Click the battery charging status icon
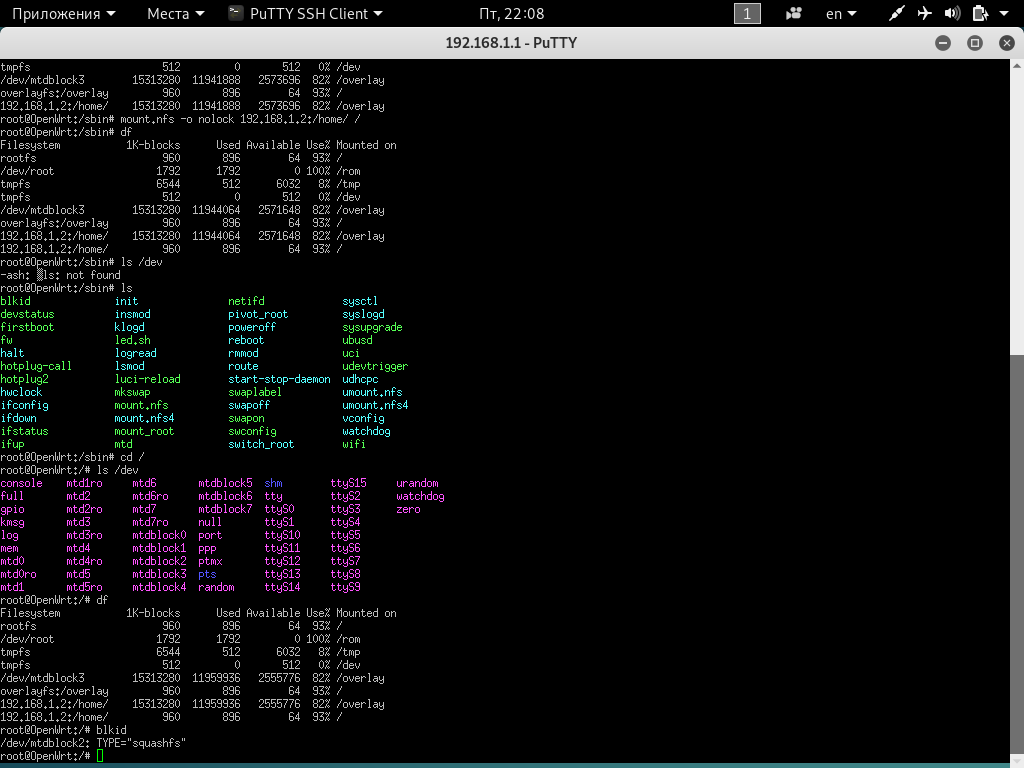The width and height of the screenshot is (1024, 768). pos(979,14)
